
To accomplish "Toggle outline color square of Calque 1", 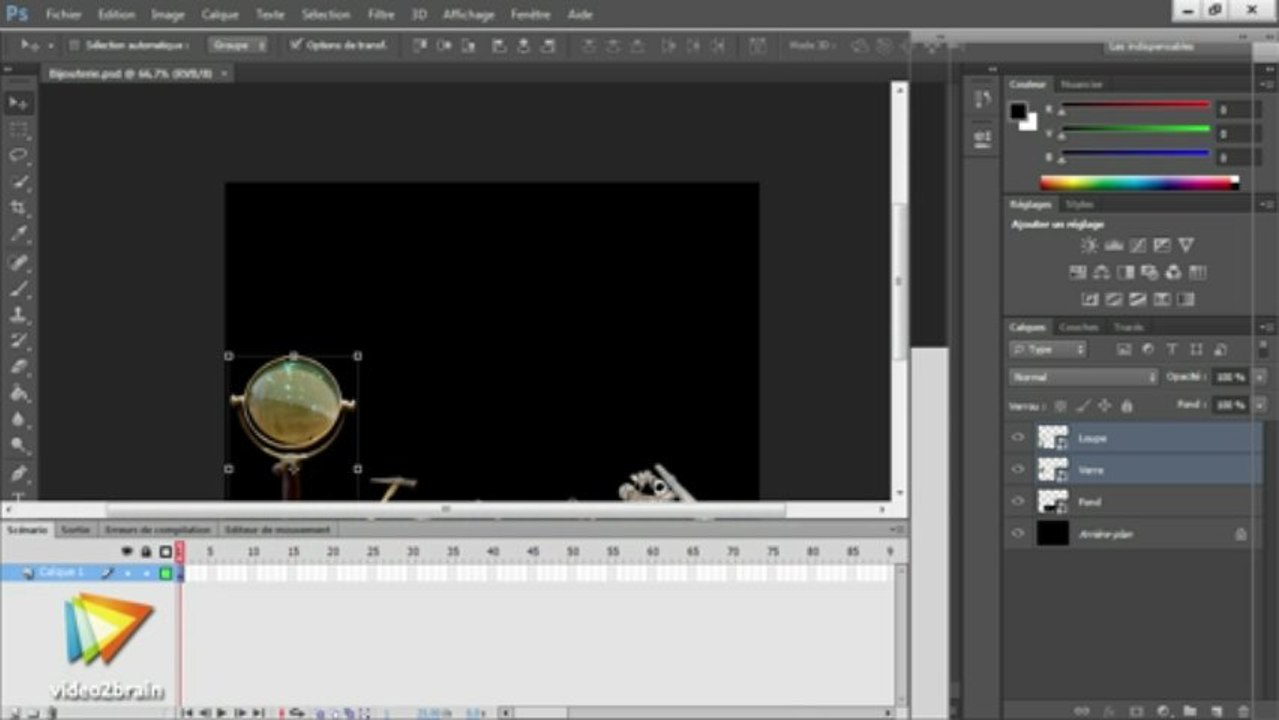I will [x=165, y=573].
